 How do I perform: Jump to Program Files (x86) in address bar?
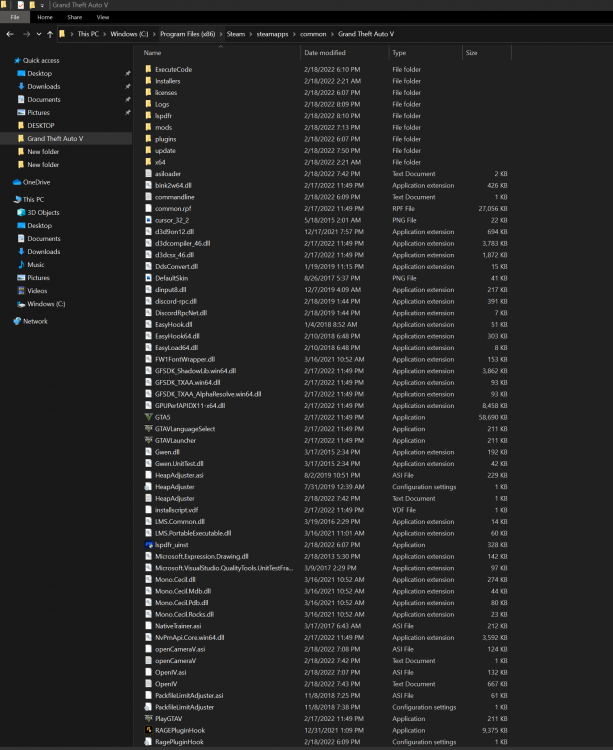point(187,34)
